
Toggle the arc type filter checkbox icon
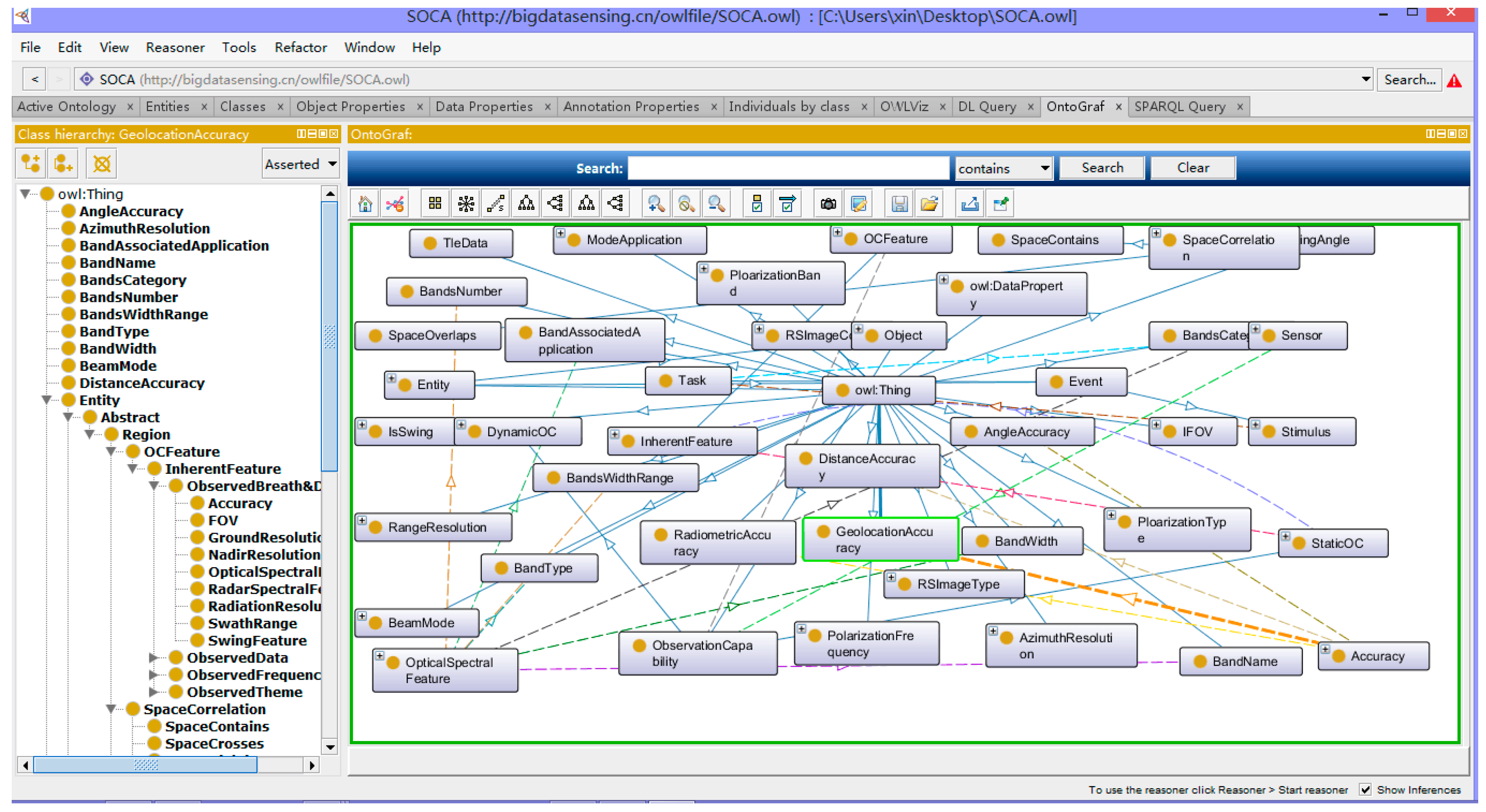point(787,204)
